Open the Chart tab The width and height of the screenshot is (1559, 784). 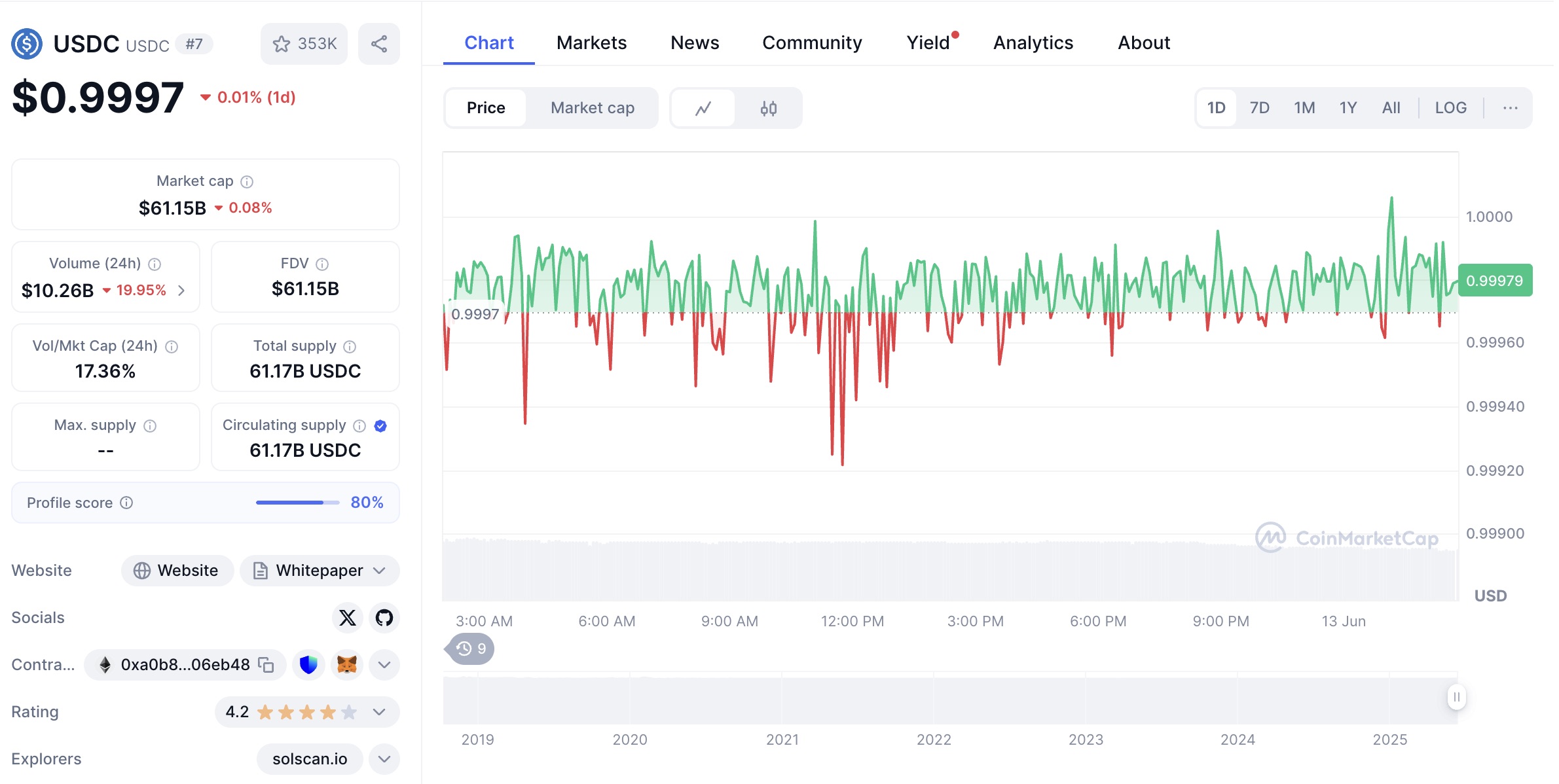click(x=489, y=43)
